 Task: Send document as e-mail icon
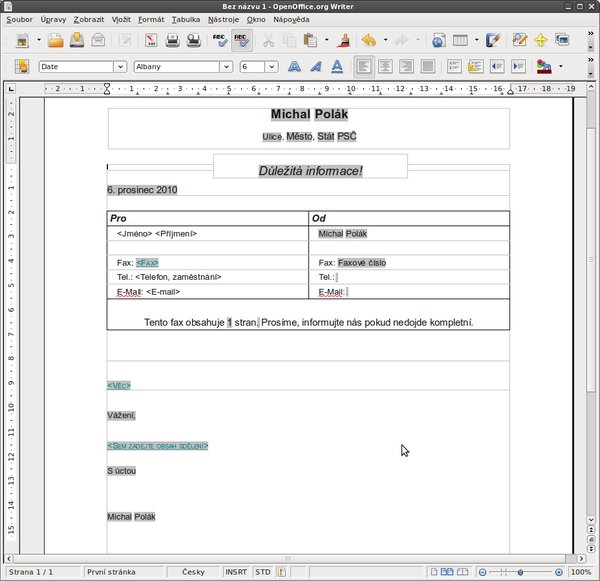tap(98, 40)
